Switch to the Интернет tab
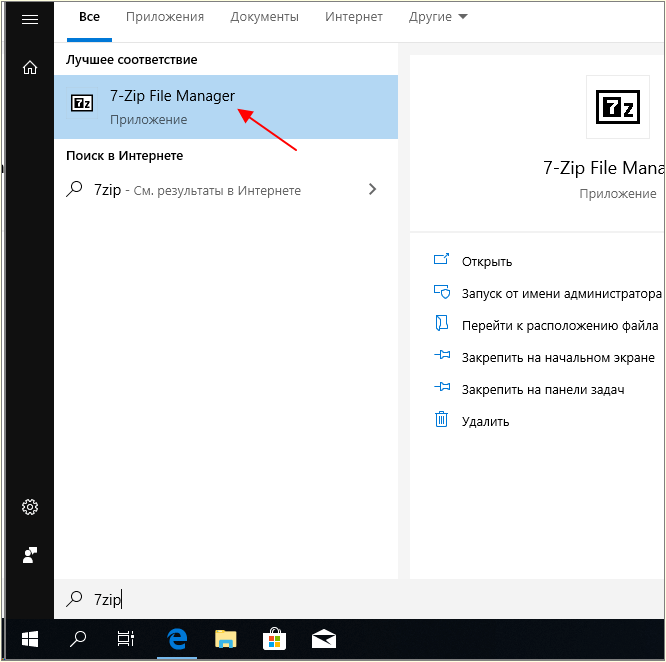This screenshot has height=662, width=666. tap(354, 17)
